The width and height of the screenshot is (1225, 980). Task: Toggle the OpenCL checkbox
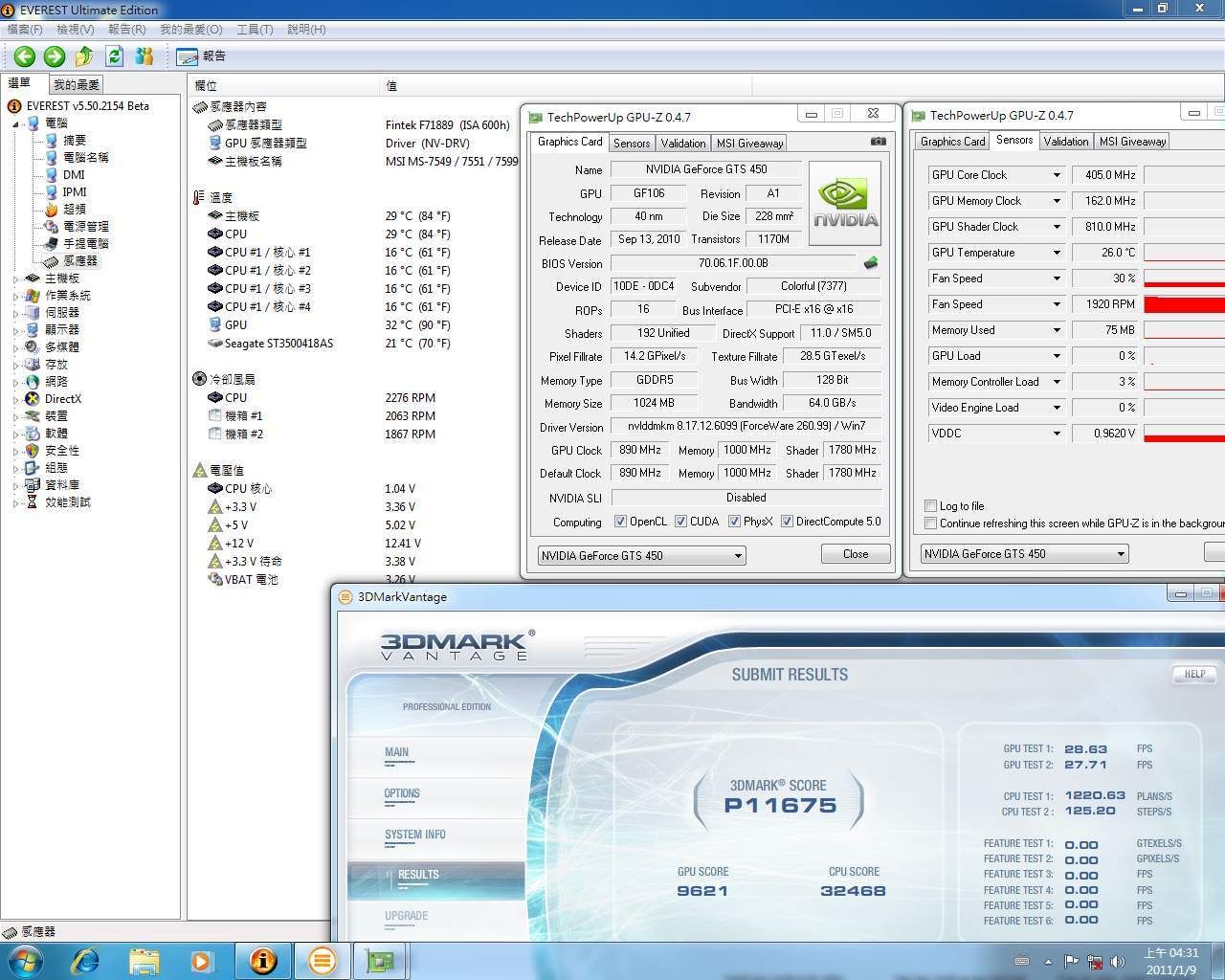(620, 522)
